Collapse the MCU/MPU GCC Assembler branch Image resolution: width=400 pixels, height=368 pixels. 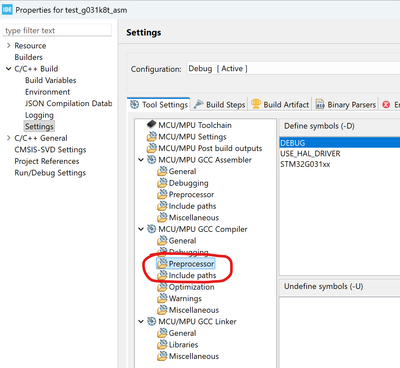point(141,160)
